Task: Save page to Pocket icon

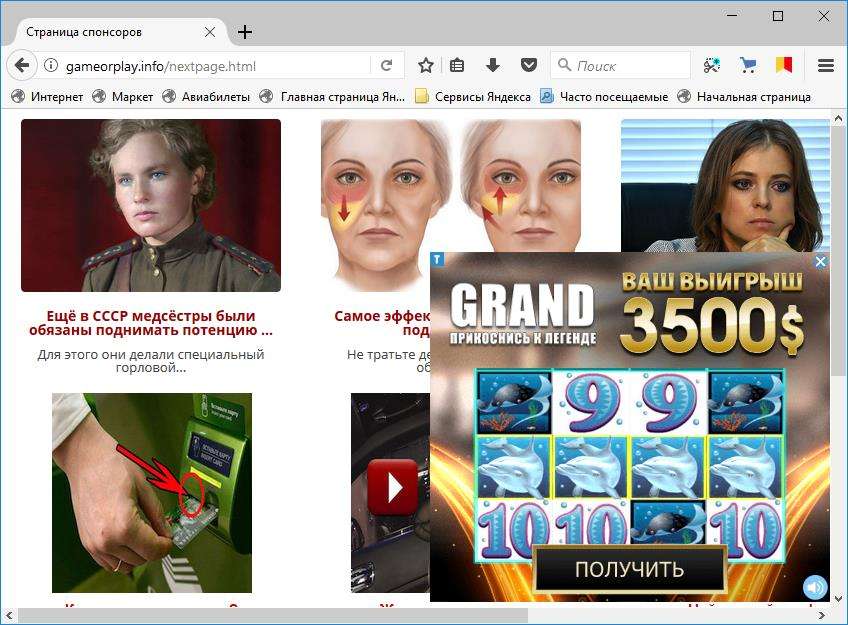Action: pyautogui.click(x=528, y=65)
